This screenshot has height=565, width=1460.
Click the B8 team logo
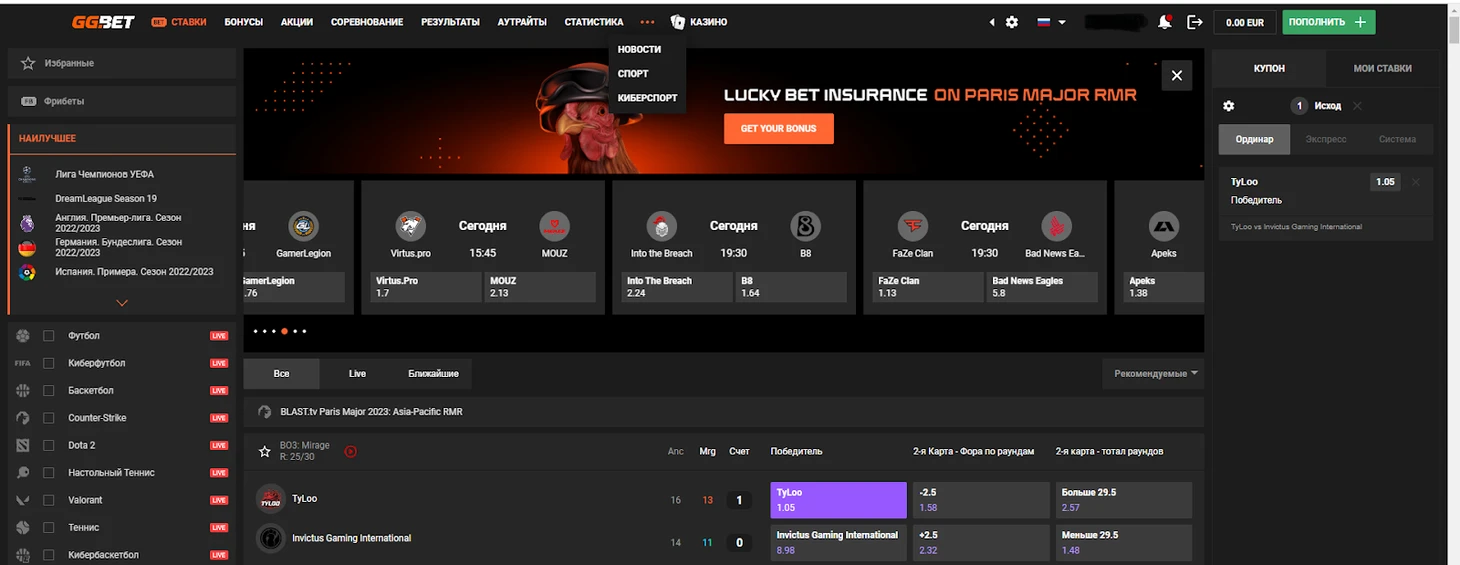tap(805, 226)
